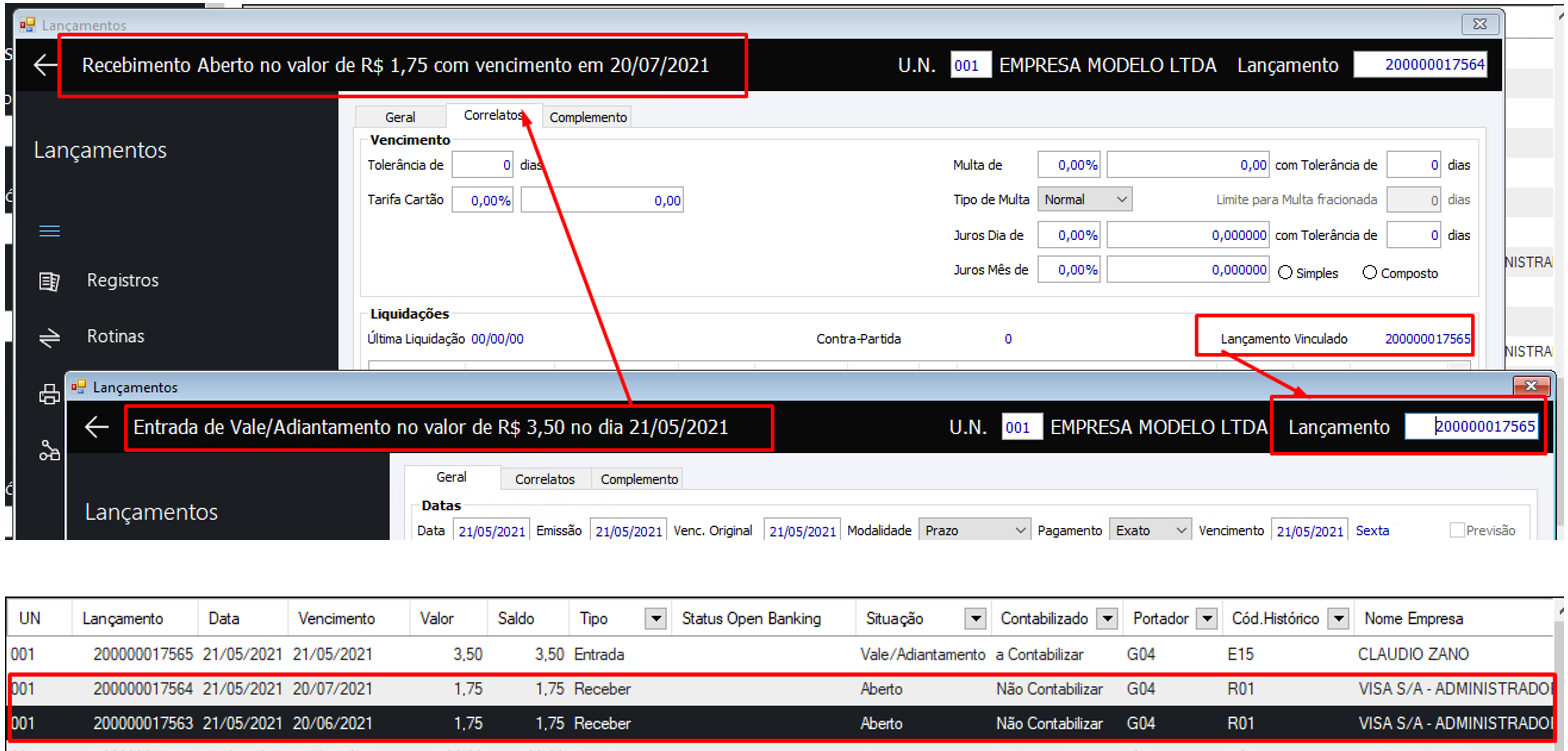Screen dimensions: 1568x751
Task: Click the Data field in the front window
Action: coord(490,531)
